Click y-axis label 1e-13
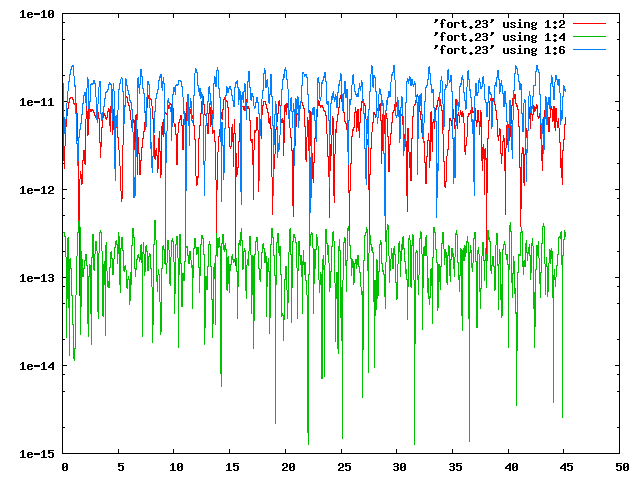 point(37,278)
